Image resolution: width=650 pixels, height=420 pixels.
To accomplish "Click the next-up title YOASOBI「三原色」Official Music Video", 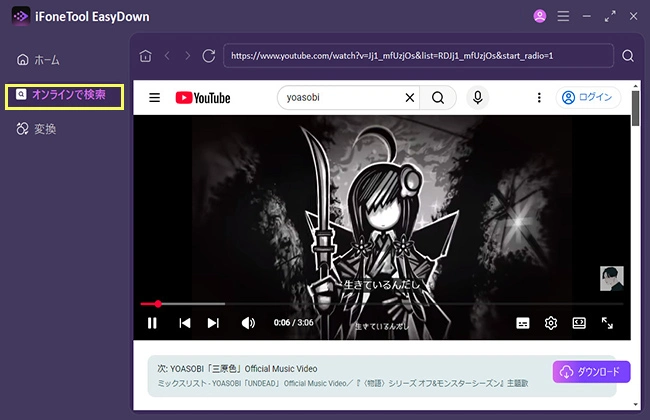I will (x=243, y=369).
